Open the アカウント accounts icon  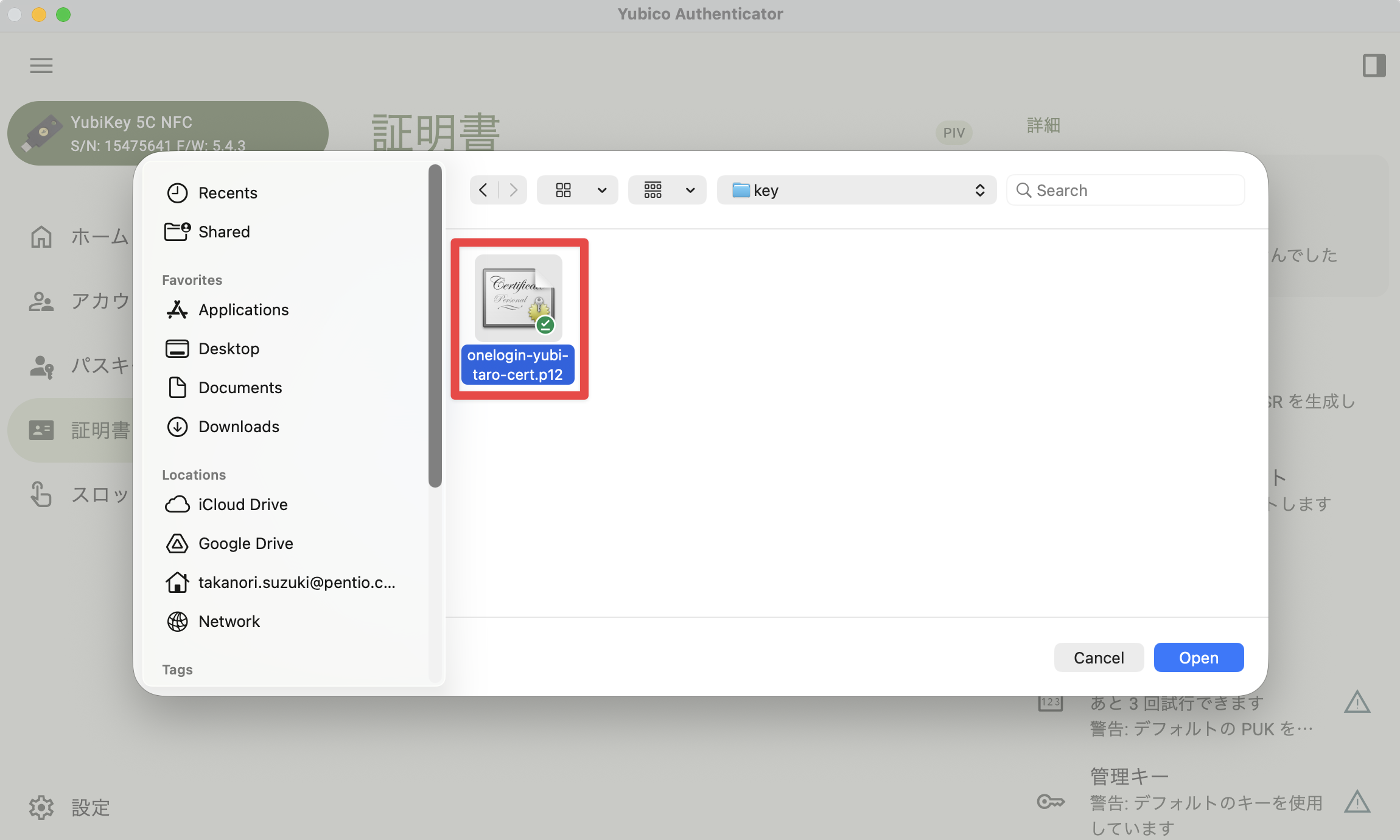point(41,301)
